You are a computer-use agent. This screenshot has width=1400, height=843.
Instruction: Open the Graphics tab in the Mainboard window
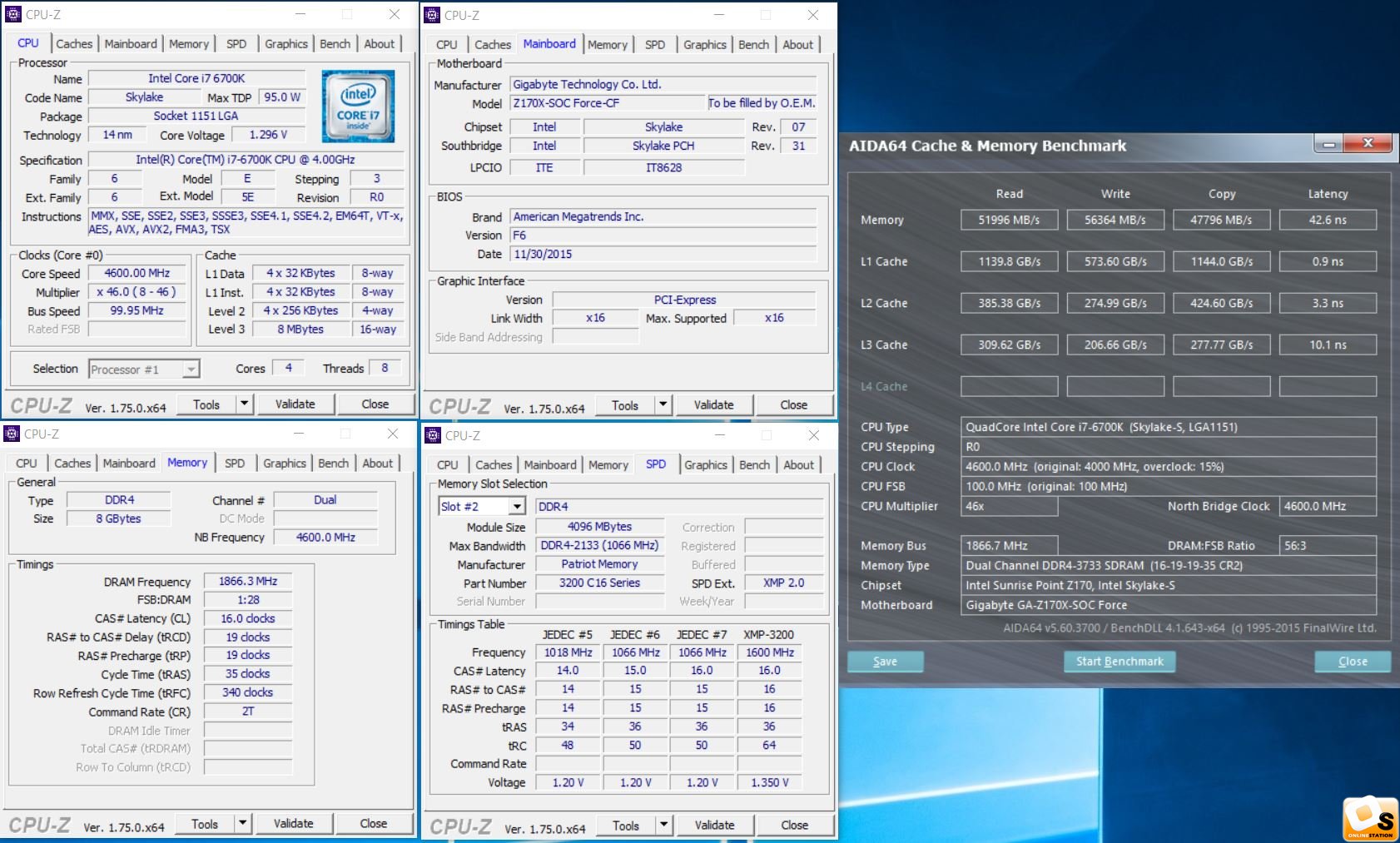pos(705,45)
